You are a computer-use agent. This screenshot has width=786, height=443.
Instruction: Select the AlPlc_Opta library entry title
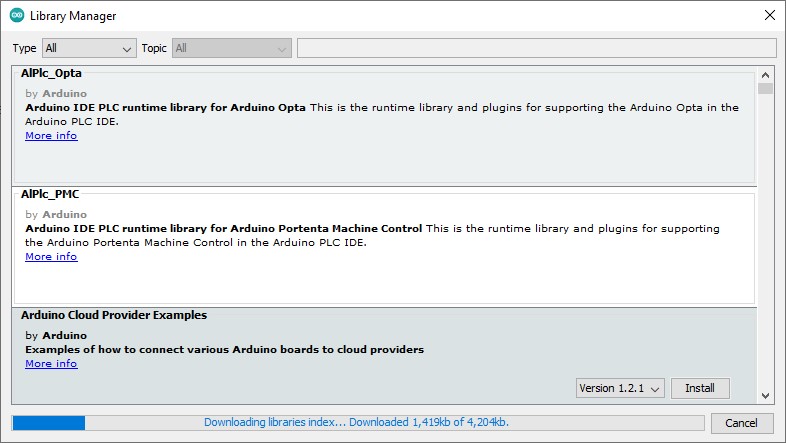coord(51,73)
